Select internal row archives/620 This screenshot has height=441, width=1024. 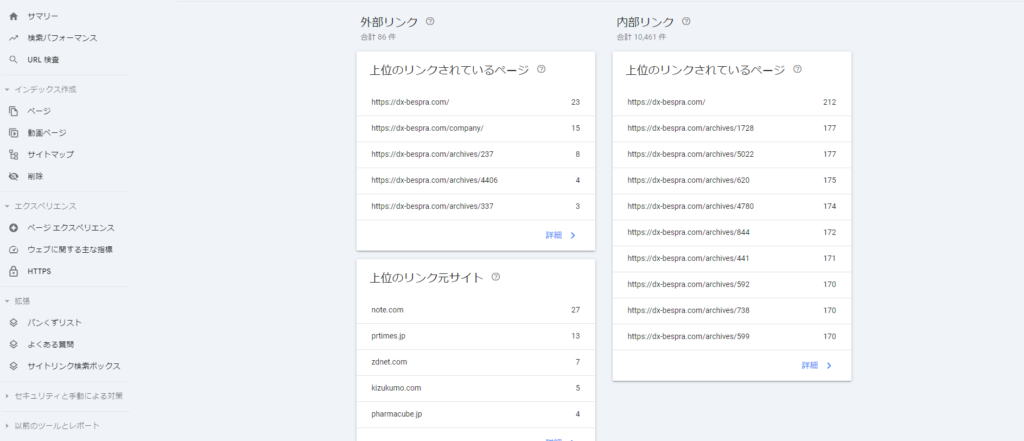click(x=731, y=181)
